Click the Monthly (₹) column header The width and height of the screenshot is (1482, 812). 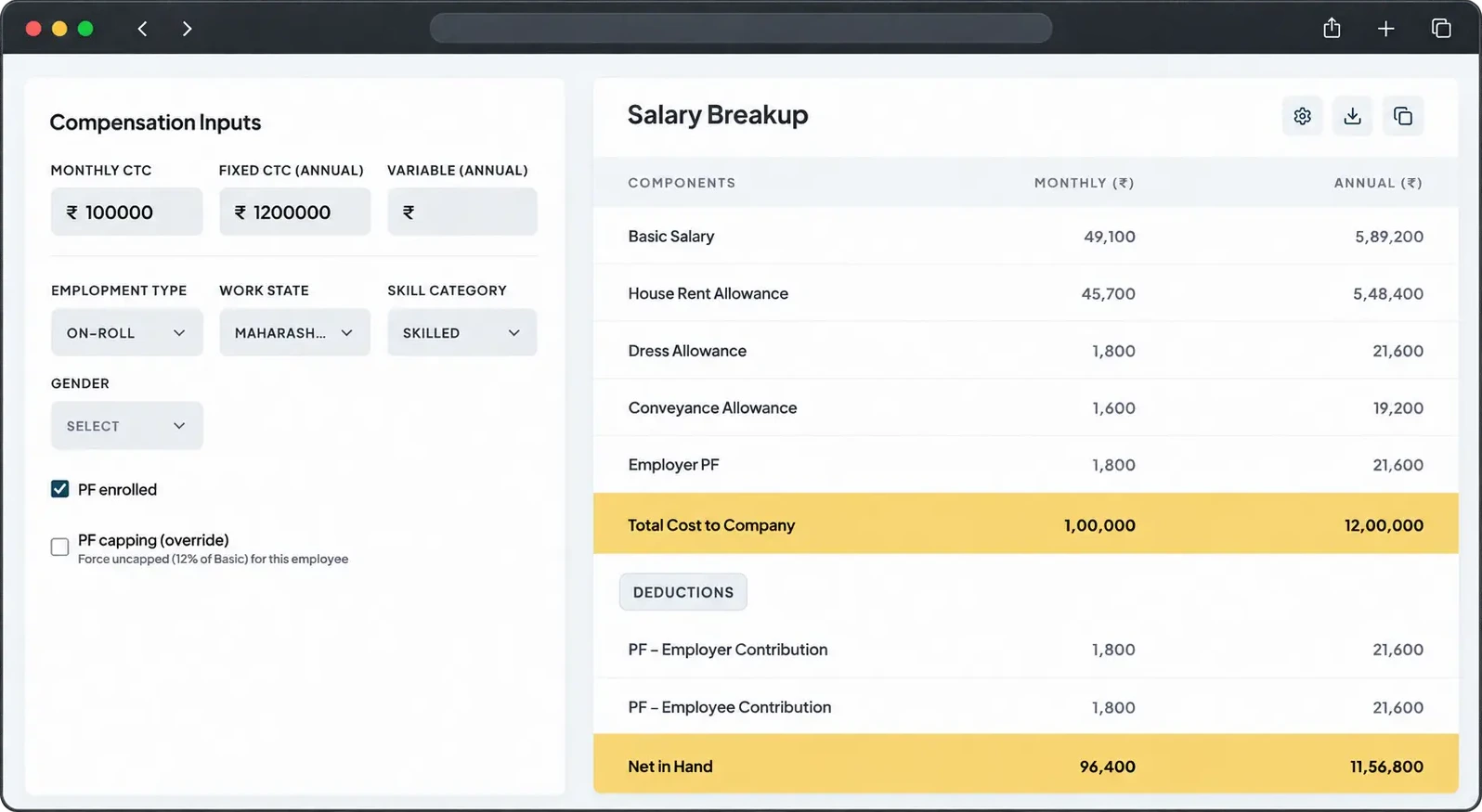pos(1084,183)
